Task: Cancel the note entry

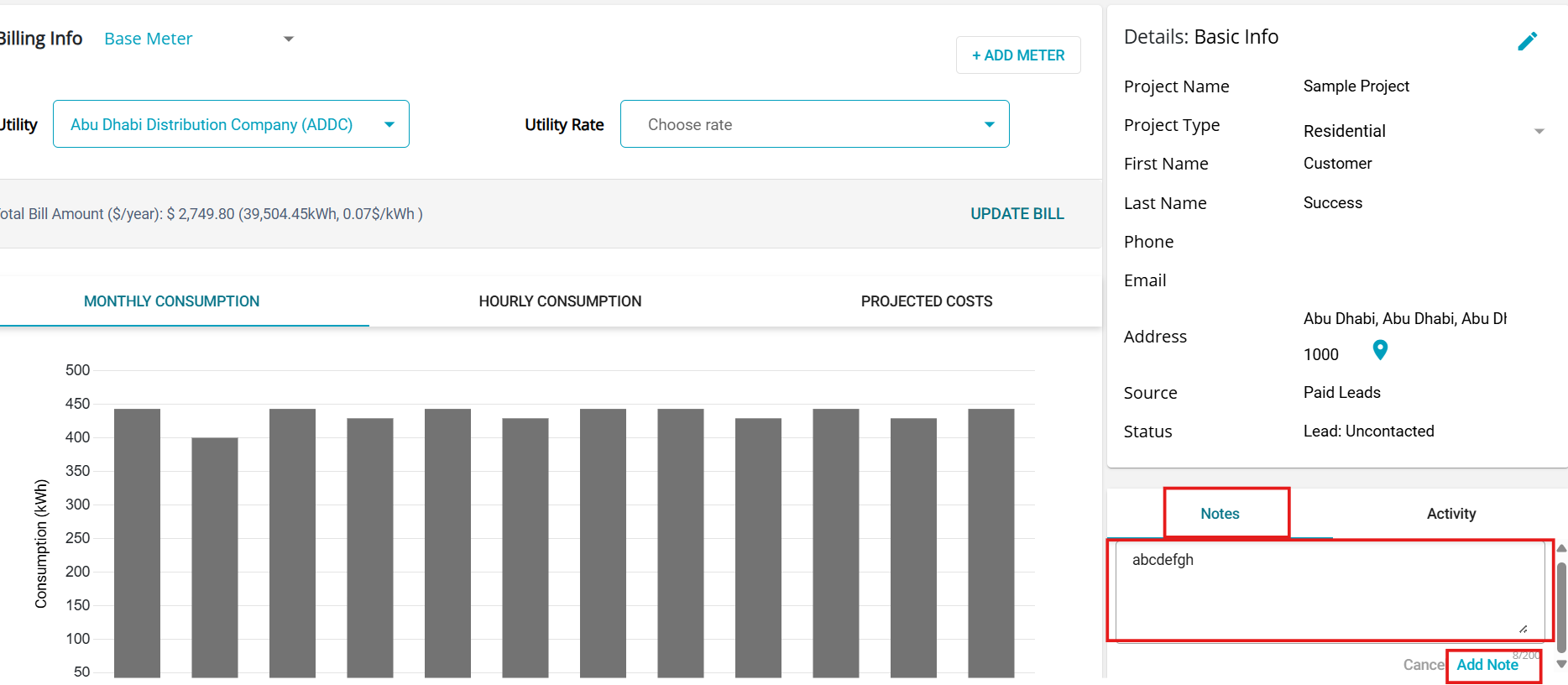Action: pyautogui.click(x=1423, y=665)
